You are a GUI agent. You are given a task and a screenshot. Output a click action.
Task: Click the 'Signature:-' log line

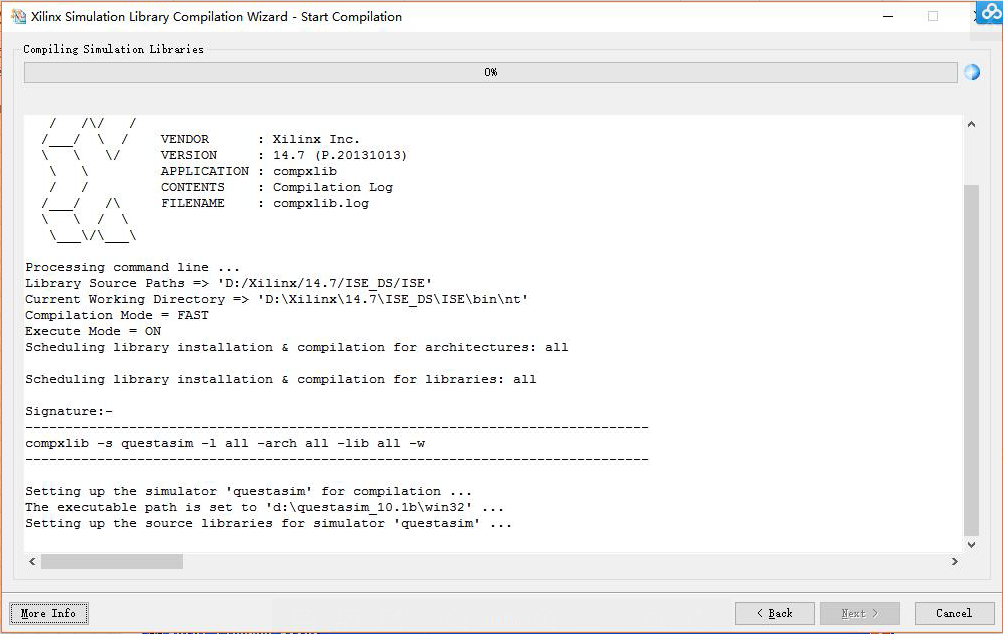tap(69, 411)
